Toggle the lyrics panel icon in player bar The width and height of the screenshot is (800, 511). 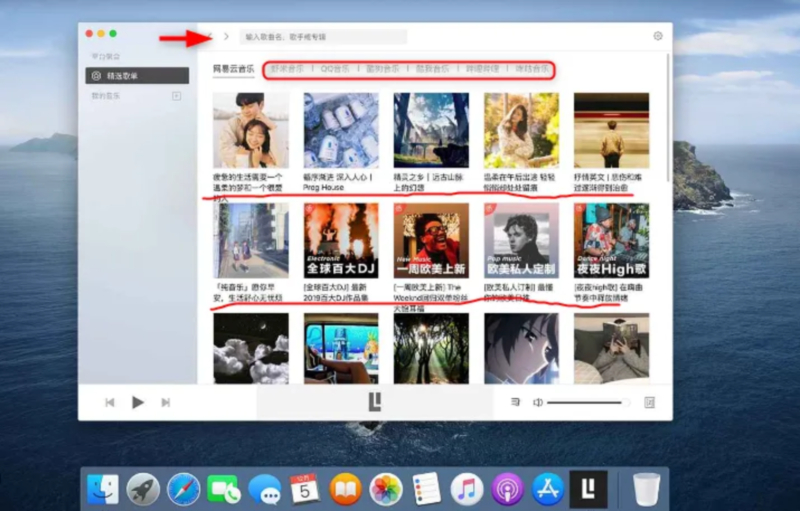click(649, 402)
